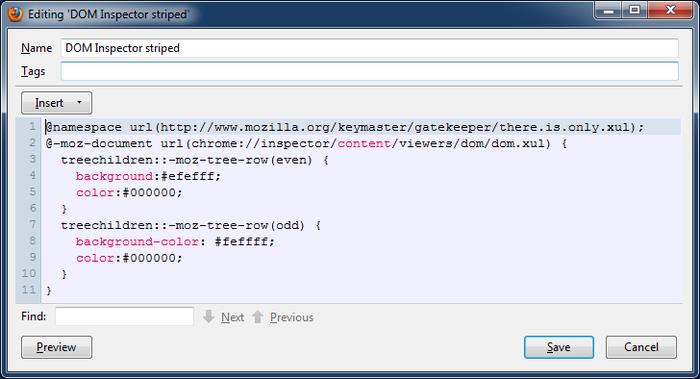This screenshot has width=700, height=379.
Task: Click the Next down-arrow icon
Action: coord(208,317)
